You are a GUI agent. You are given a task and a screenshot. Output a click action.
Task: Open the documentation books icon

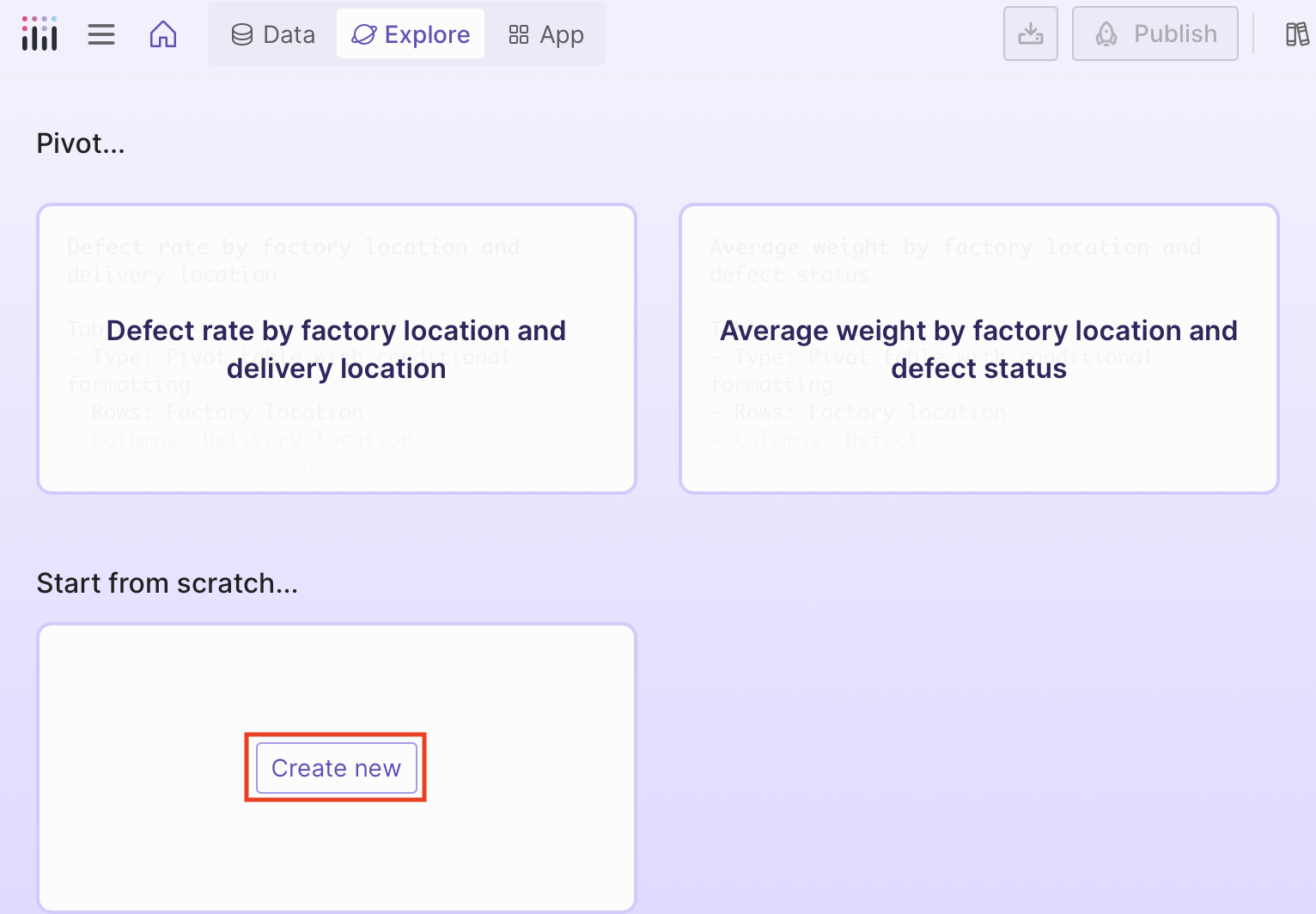[x=1296, y=34]
